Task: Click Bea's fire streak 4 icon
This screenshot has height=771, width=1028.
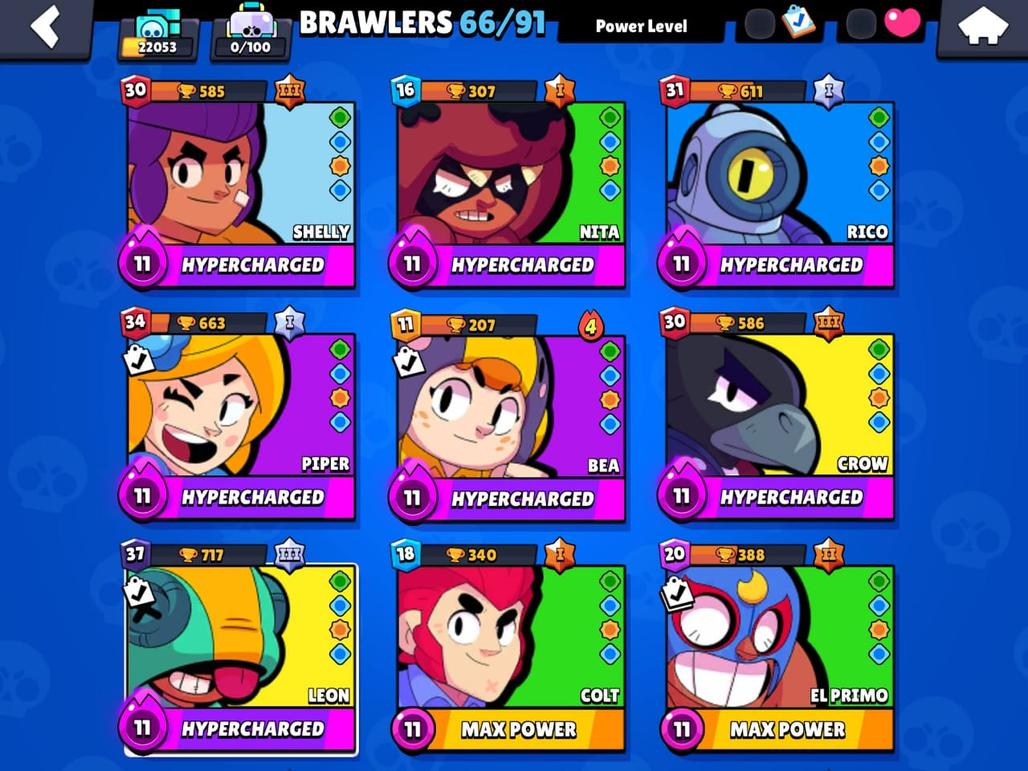Action: point(591,325)
